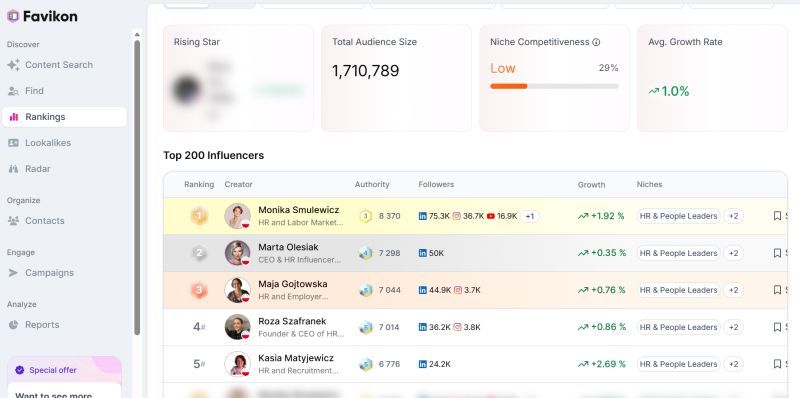
Task: Open Campaigns section
Action: (41, 273)
